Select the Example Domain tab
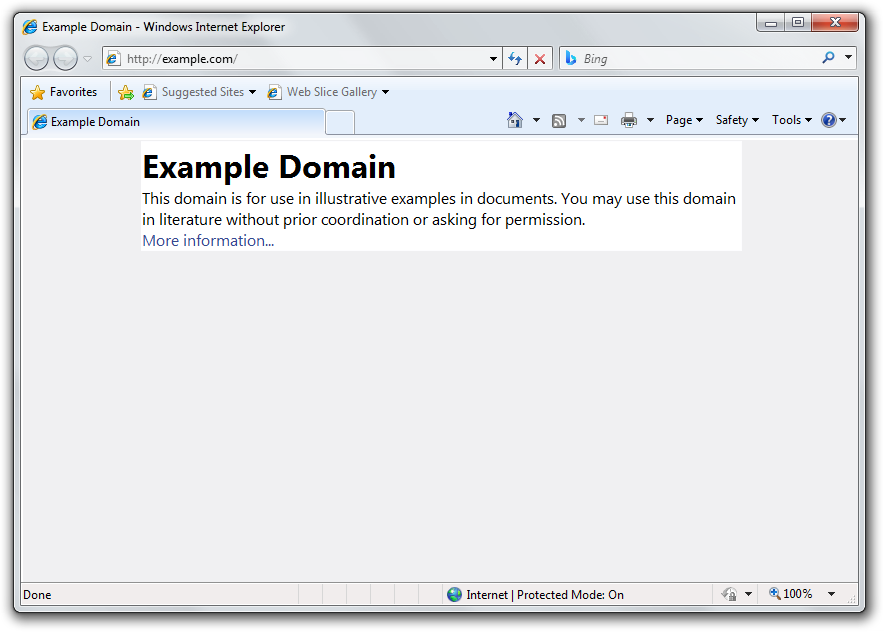 [176, 122]
